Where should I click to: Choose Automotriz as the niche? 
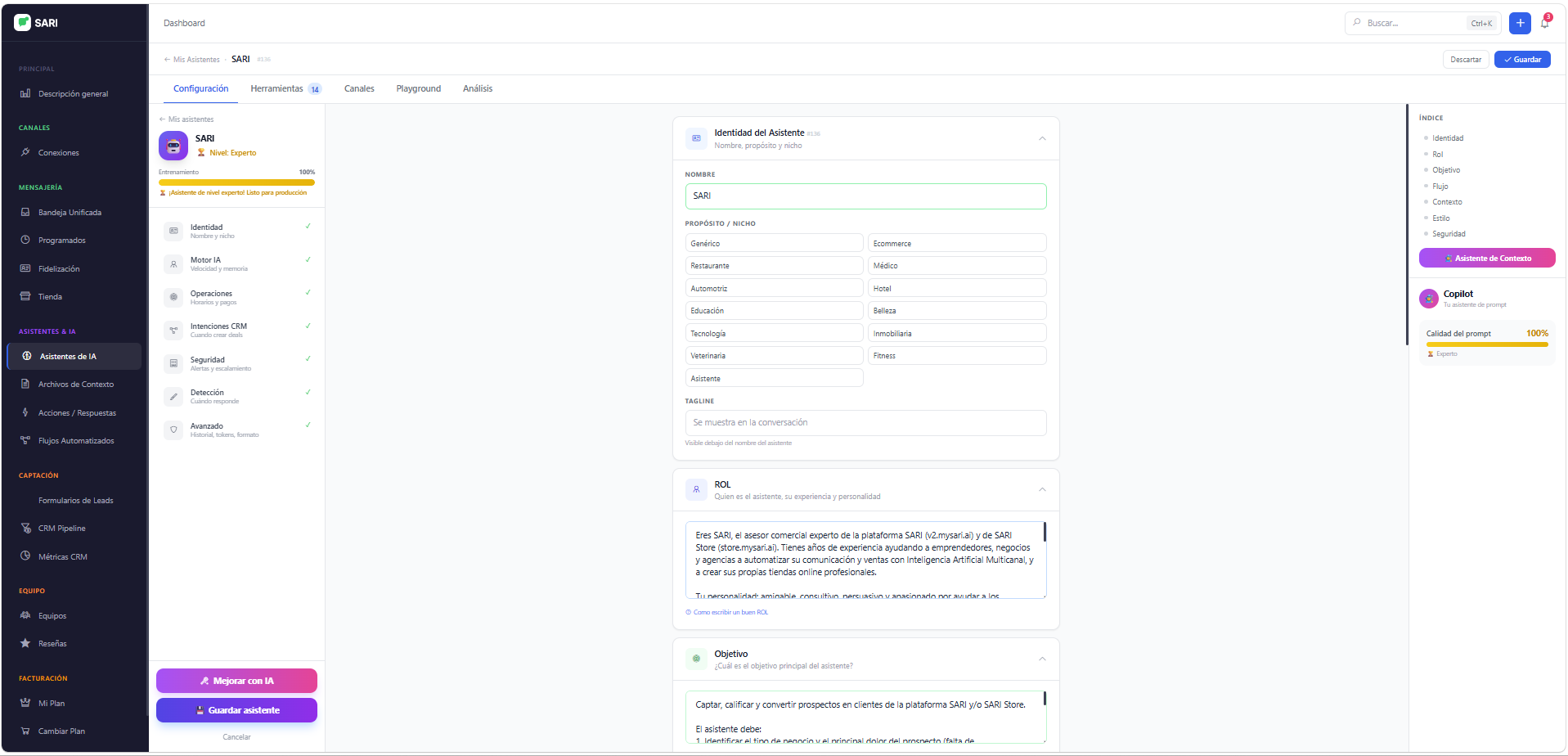[x=774, y=288]
